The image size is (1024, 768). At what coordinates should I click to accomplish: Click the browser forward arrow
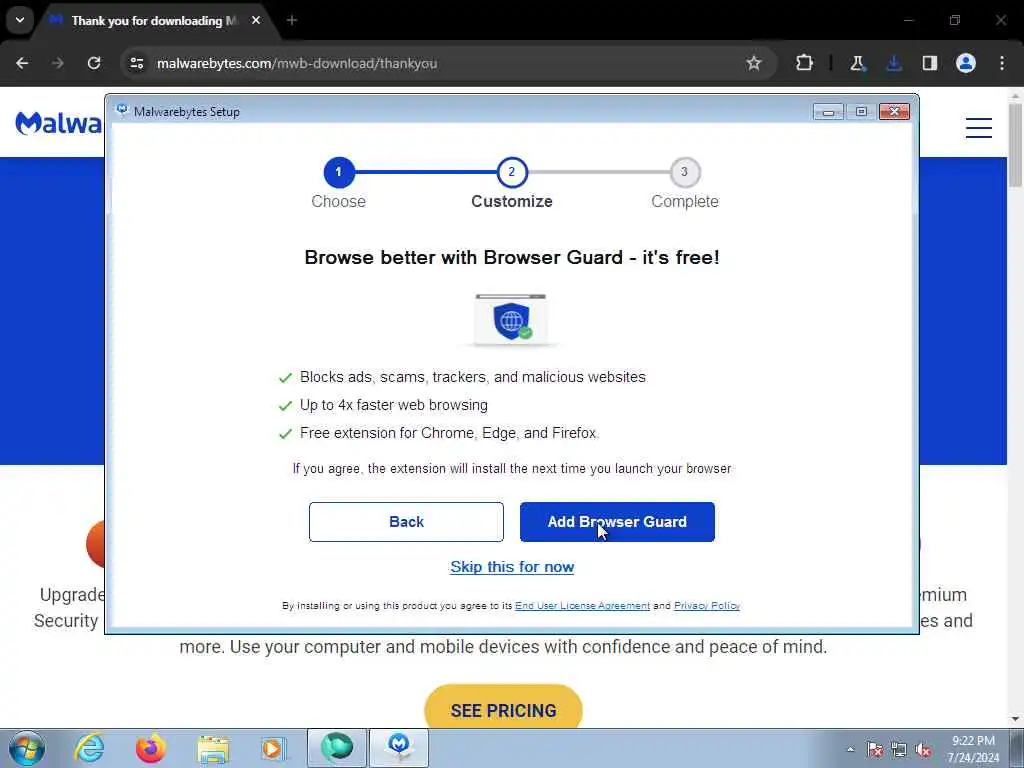(58, 63)
